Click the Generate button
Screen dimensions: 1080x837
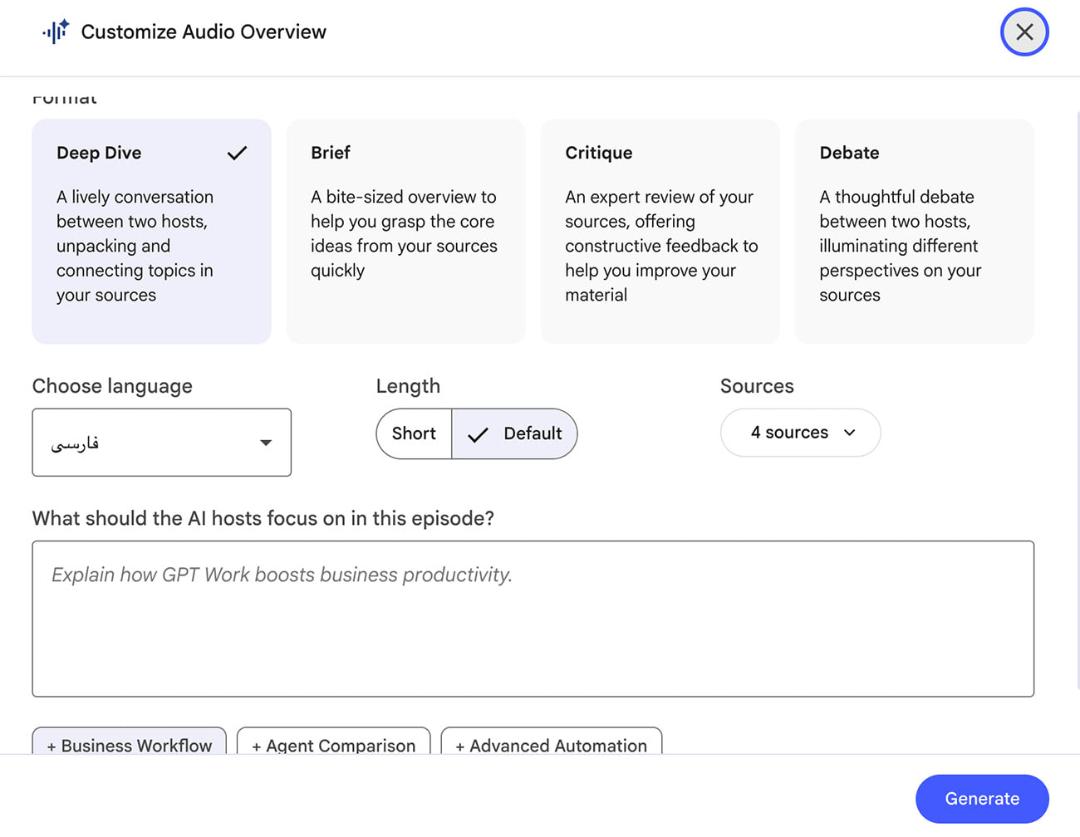click(982, 798)
